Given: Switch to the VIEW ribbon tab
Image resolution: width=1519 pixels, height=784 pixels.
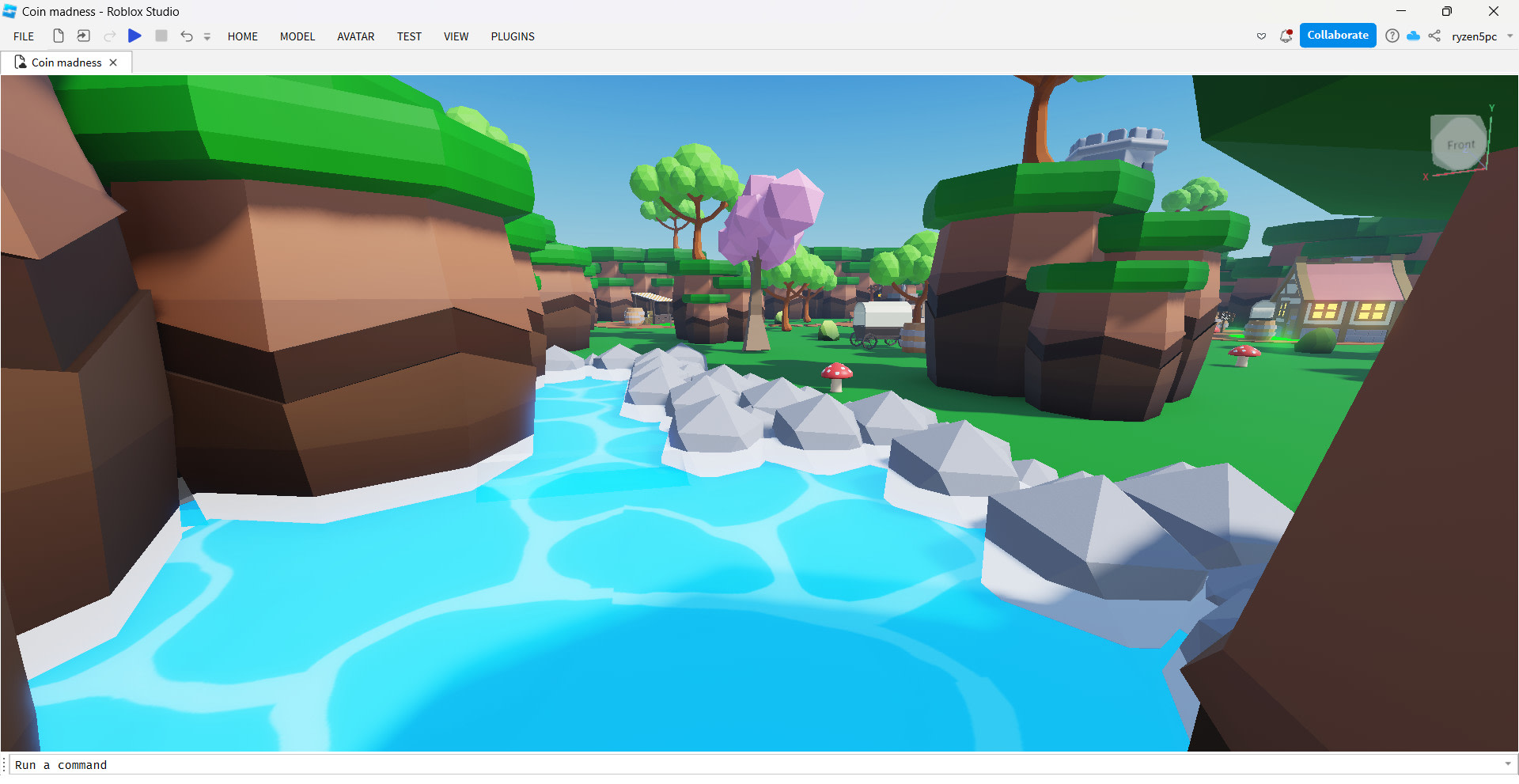Looking at the screenshot, I should (x=456, y=36).
